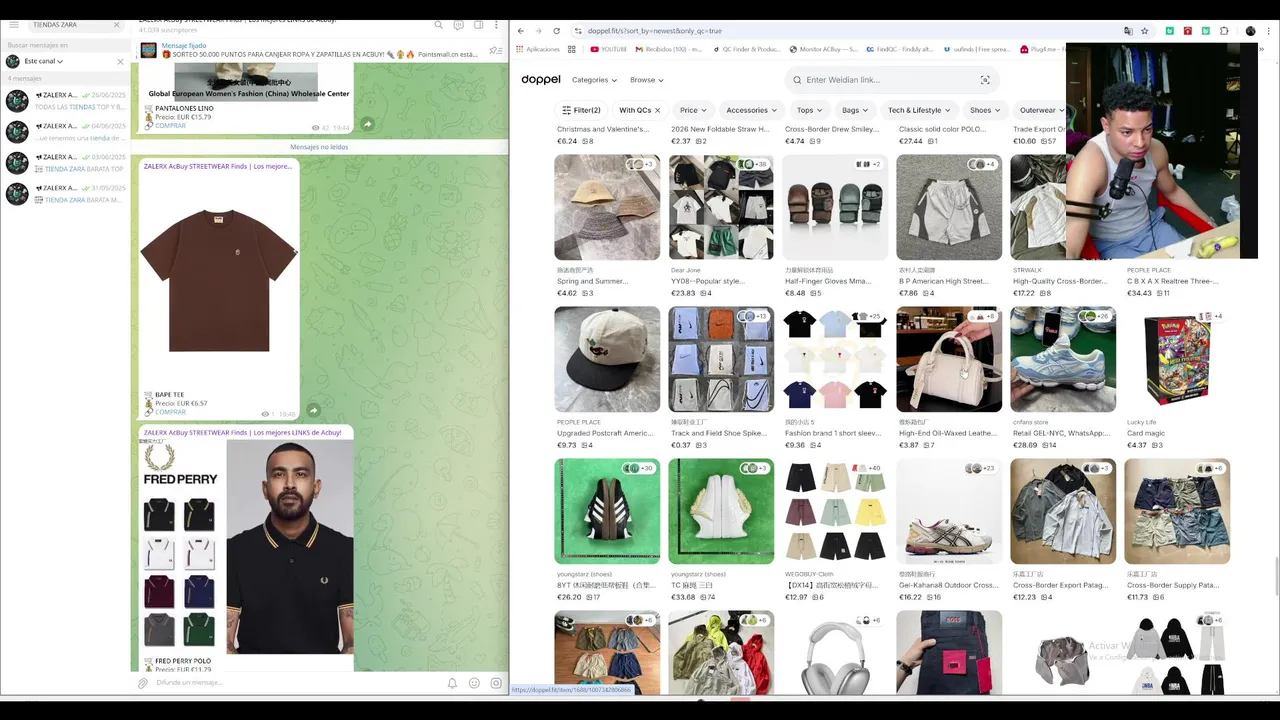Expand the Browse menu
Viewport: 1280px width, 720px height.
click(x=646, y=80)
